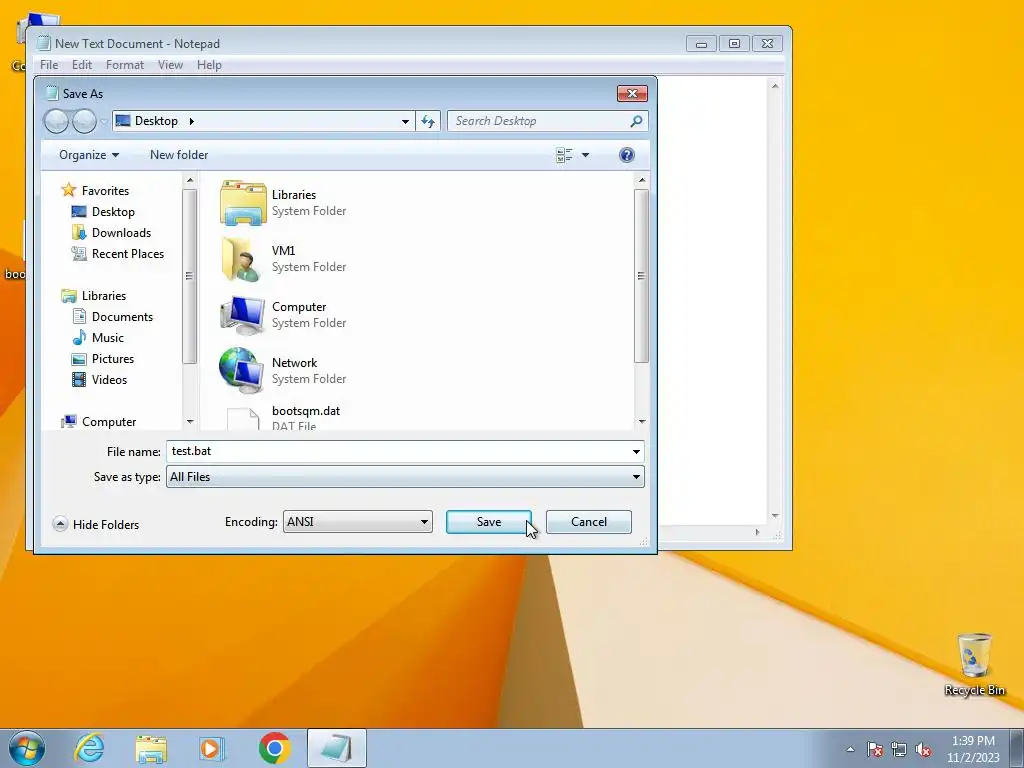Viewport: 1024px width, 768px height.
Task: Click the Back navigation arrow in Save As
Action: 56,121
